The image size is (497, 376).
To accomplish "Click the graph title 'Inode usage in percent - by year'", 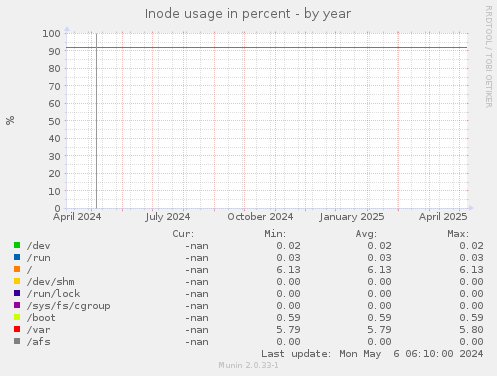I will (248, 14).
